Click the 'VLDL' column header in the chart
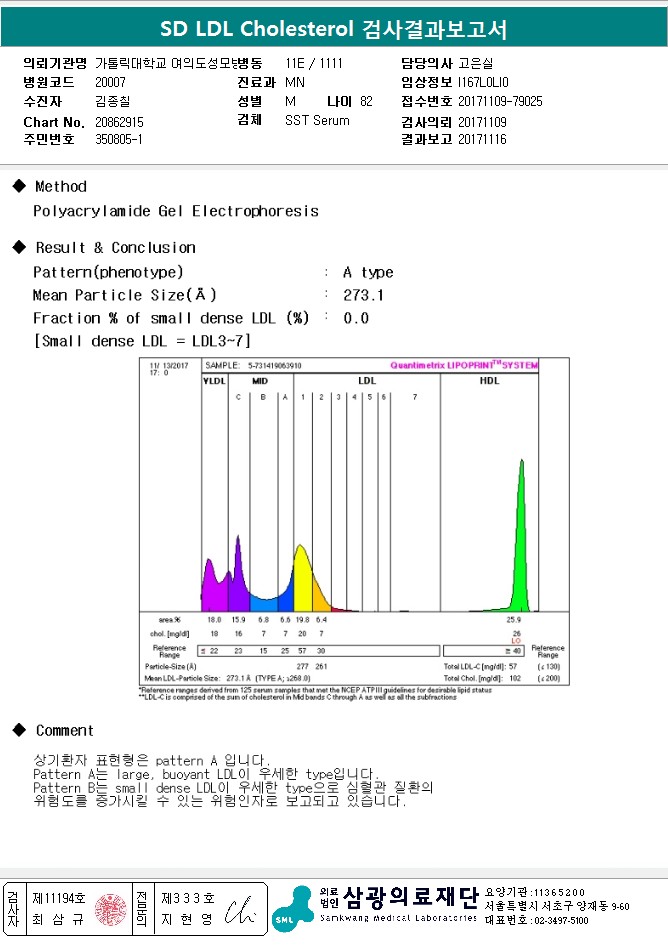 click(214, 380)
